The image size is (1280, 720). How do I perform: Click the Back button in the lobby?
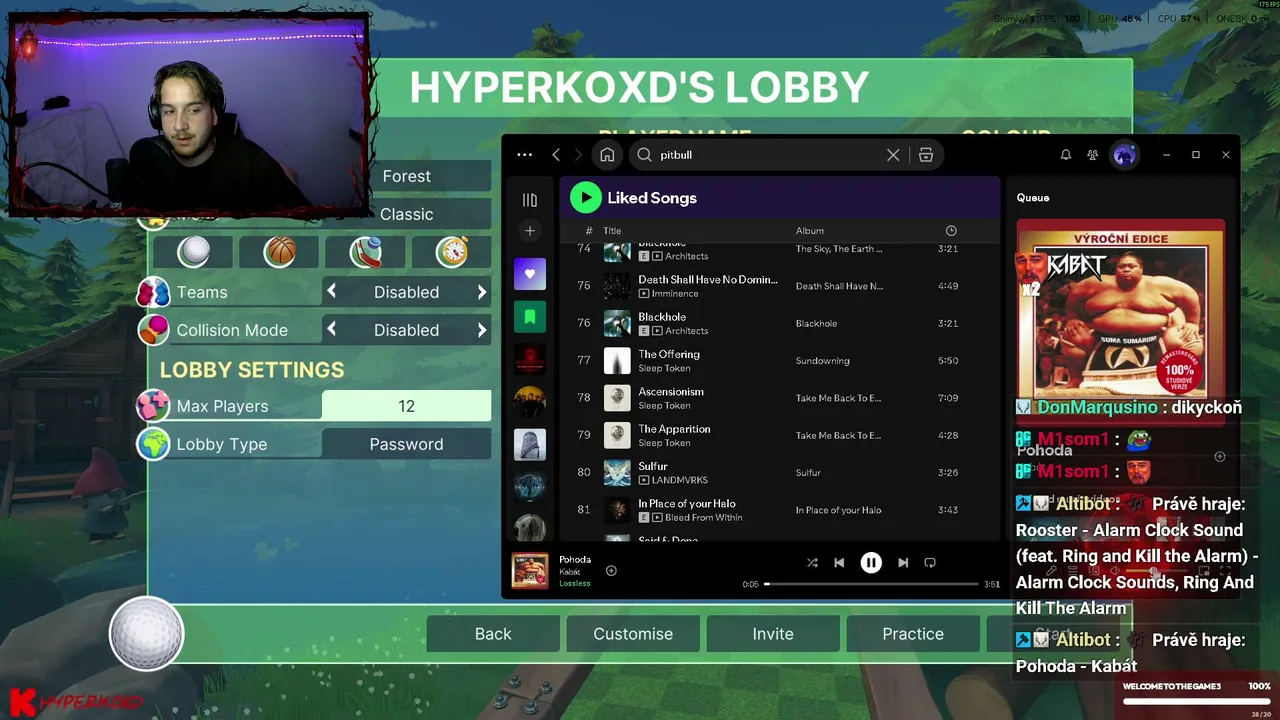pyautogui.click(x=493, y=634)
